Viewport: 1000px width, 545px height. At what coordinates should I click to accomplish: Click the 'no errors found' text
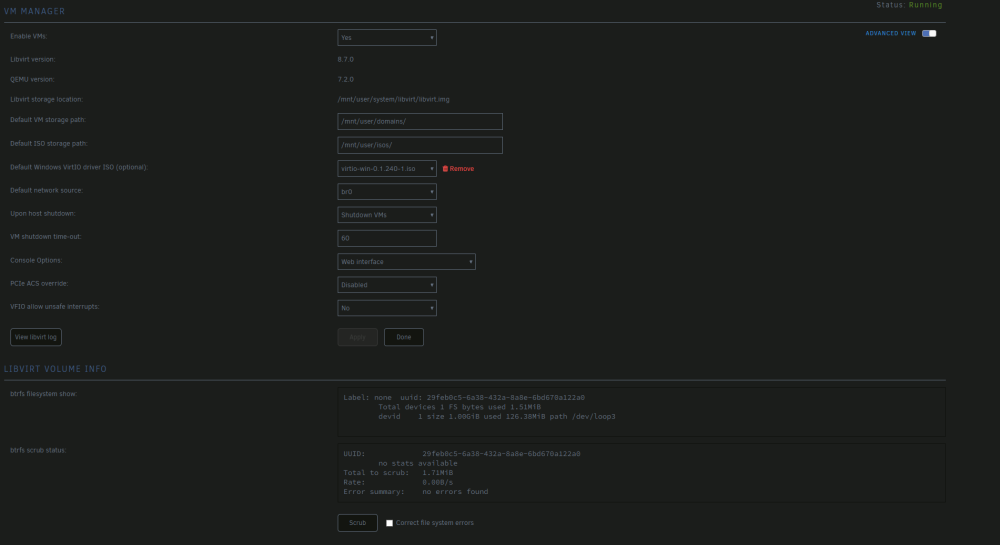455,491
